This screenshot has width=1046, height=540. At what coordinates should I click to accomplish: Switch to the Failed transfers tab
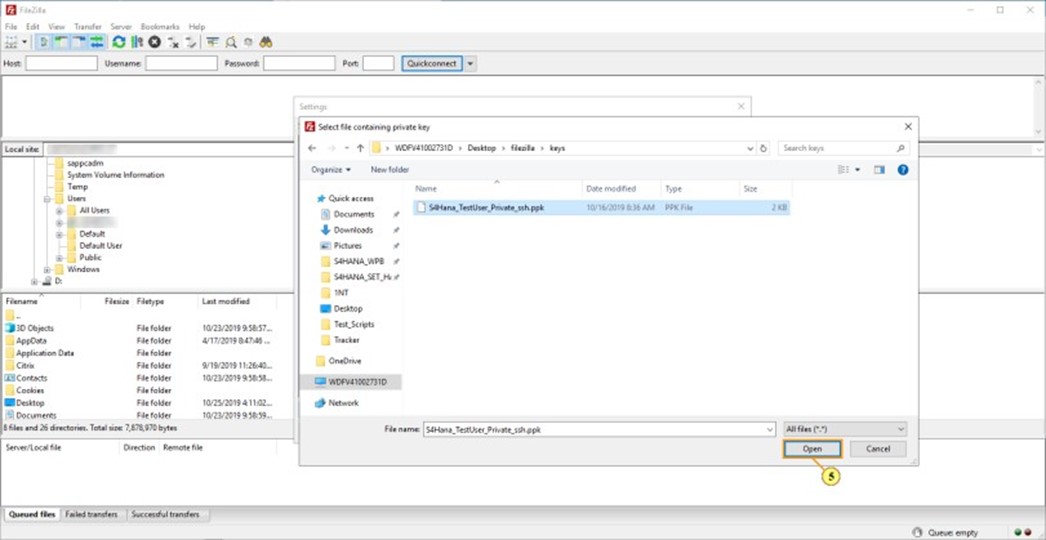[x=92, y=514]
